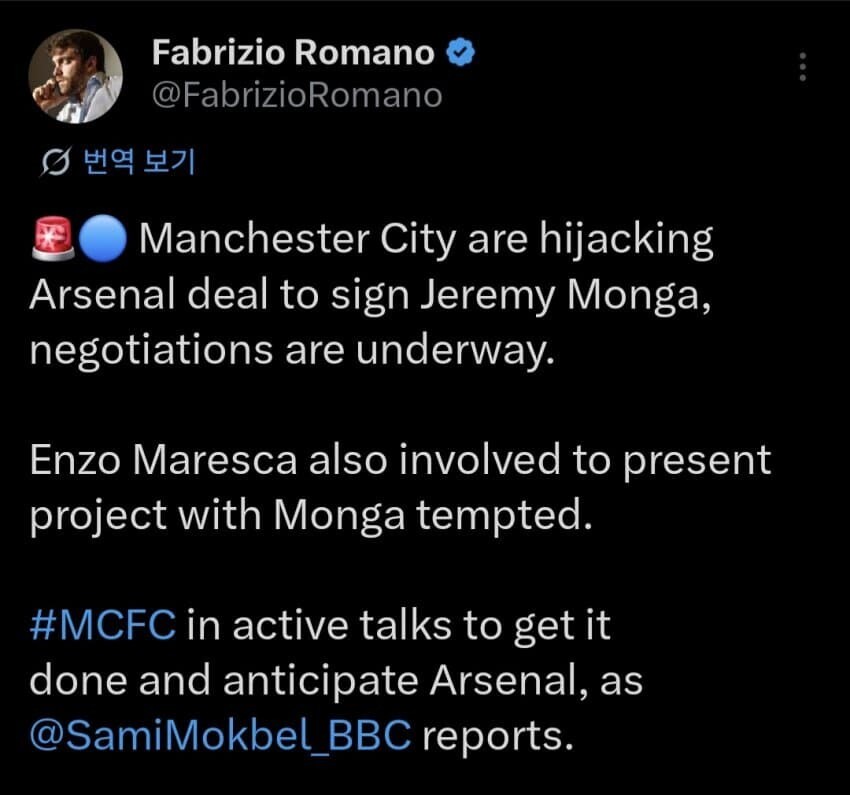Click the word 'reports.' ending the tweet
Image resolution: width=850 pixels, height=795 pixels.
coord(498,737)
